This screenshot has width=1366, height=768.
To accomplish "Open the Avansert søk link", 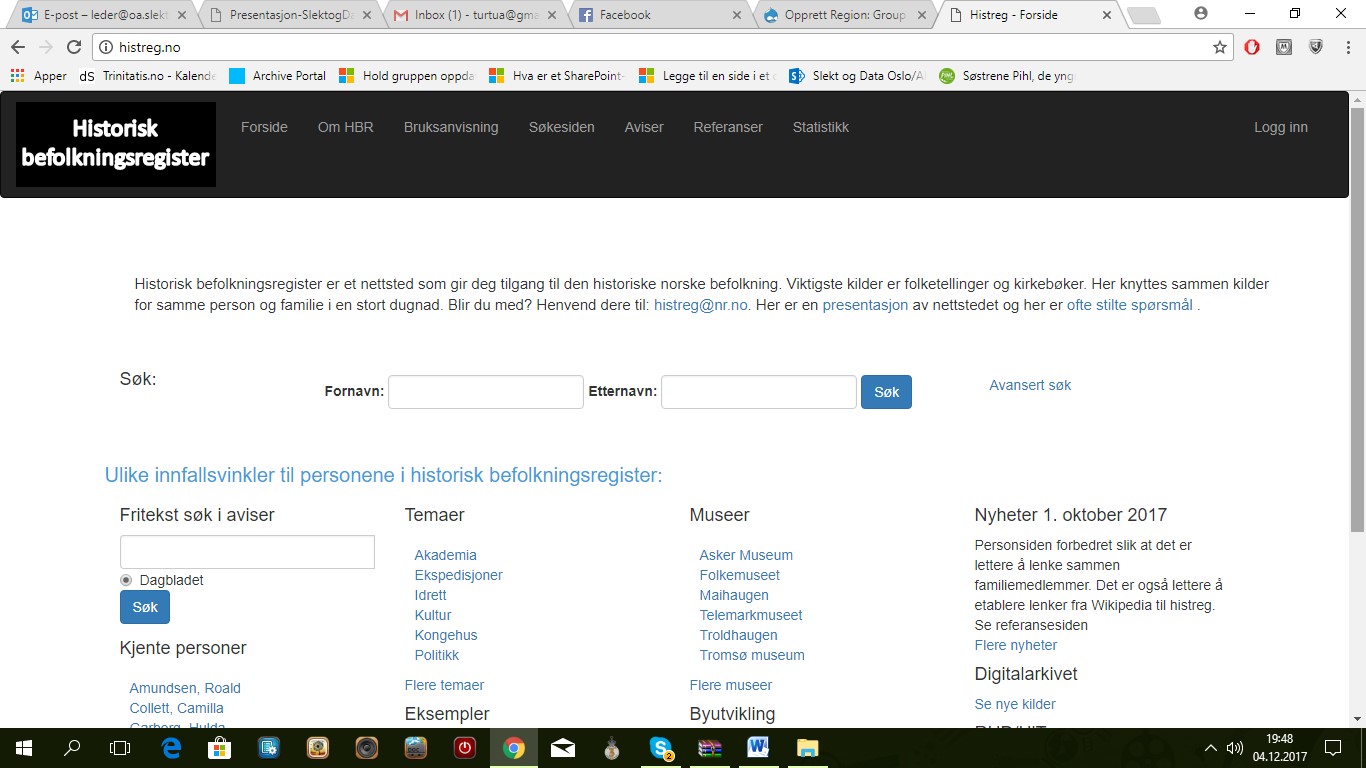I will [x=1030, y=384].
